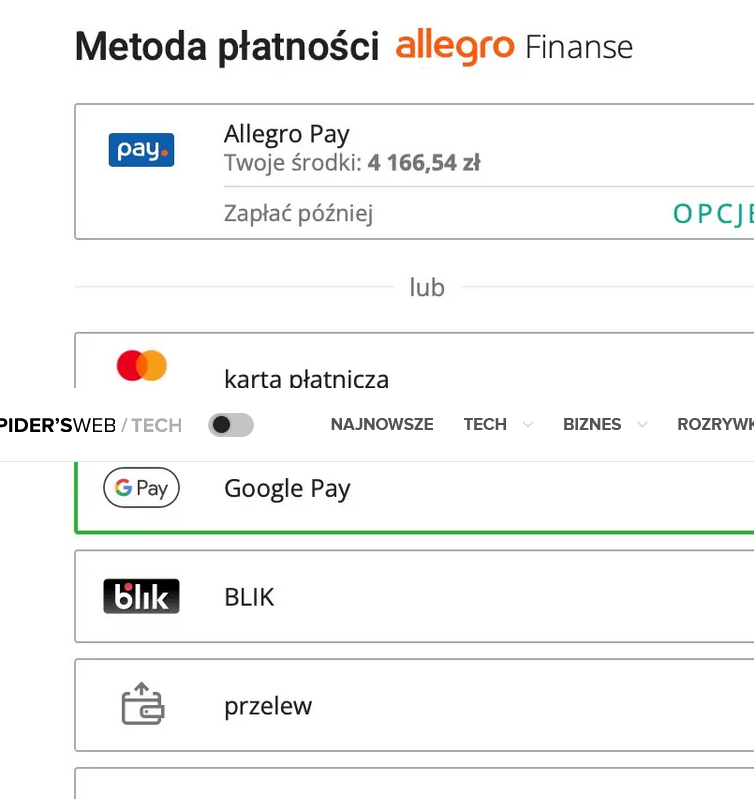Click the OPCJE link in Allegro Pay

(x=712, y=213)
